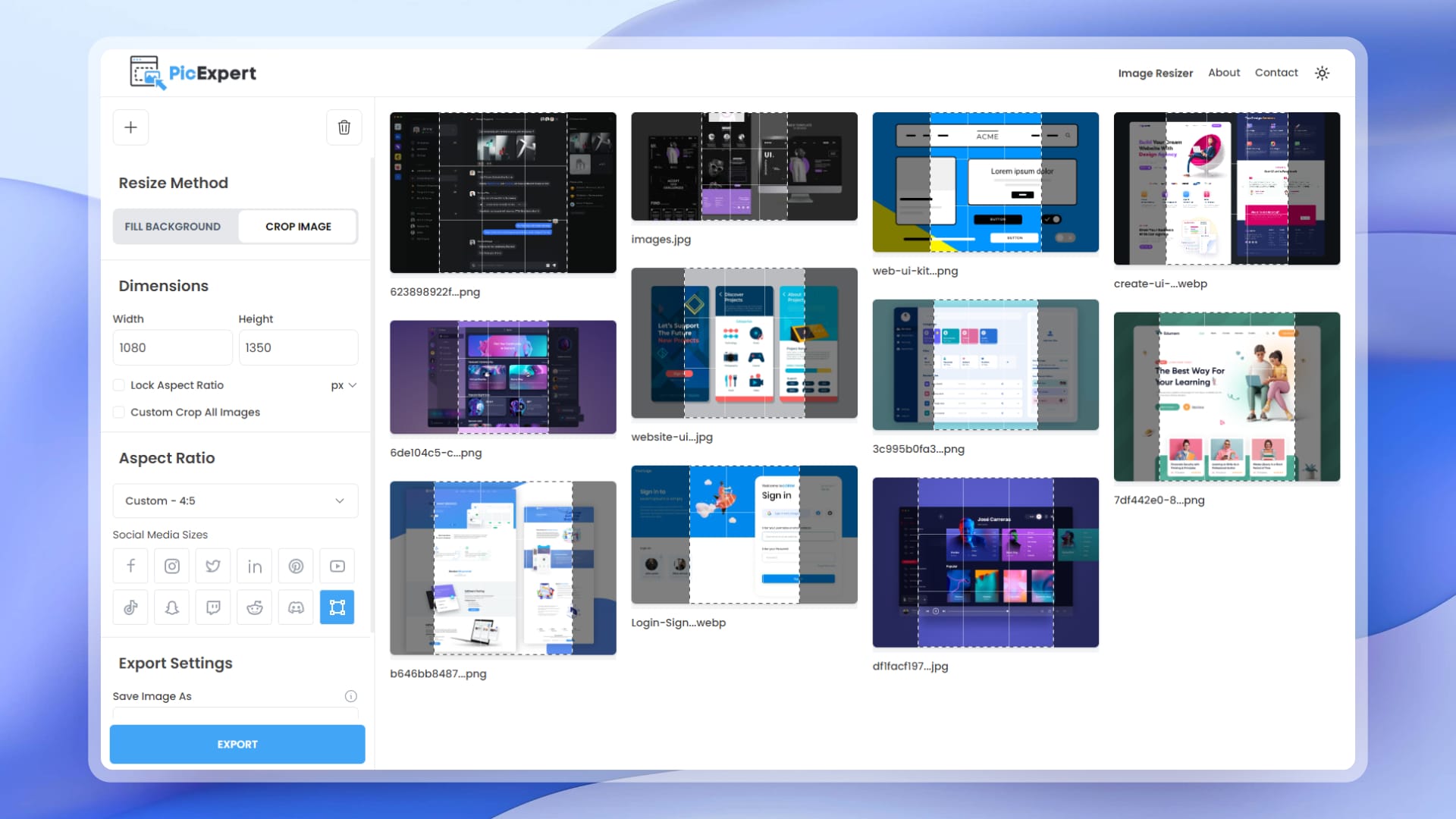The height and width of the screenshot is (819, 1456).
Task: Select the Pinterest social media icon
Action: (296, 565)
